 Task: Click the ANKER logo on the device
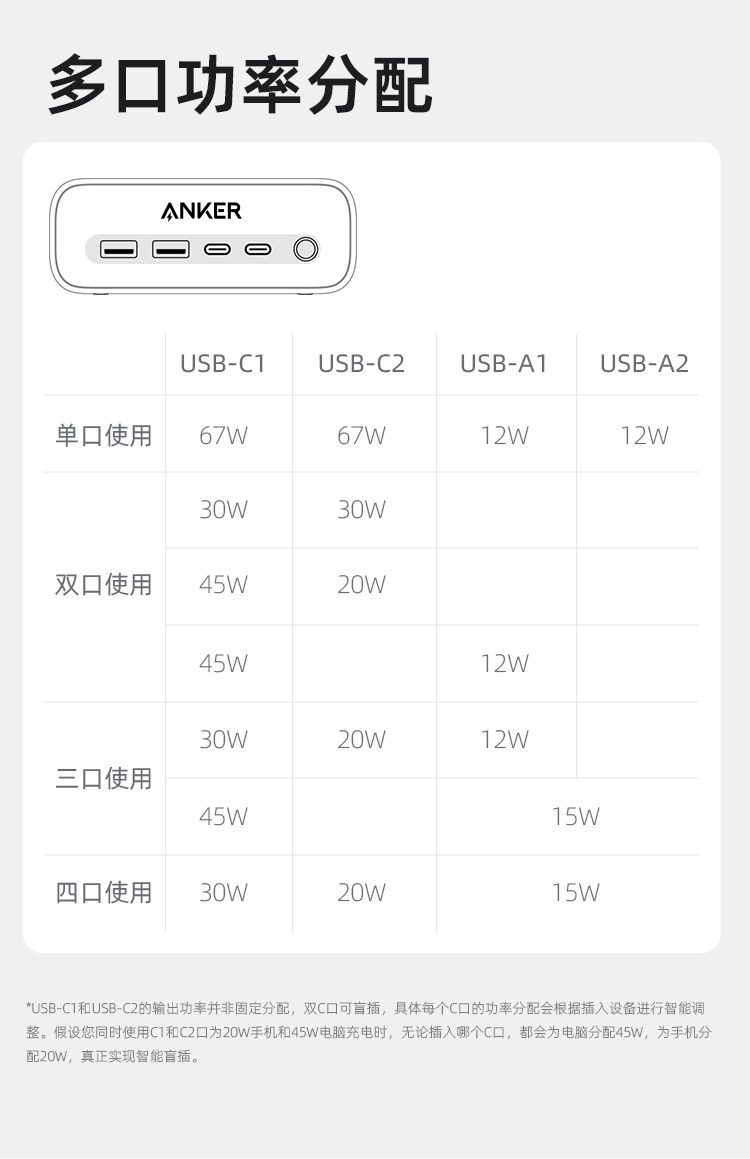point(201,211)
